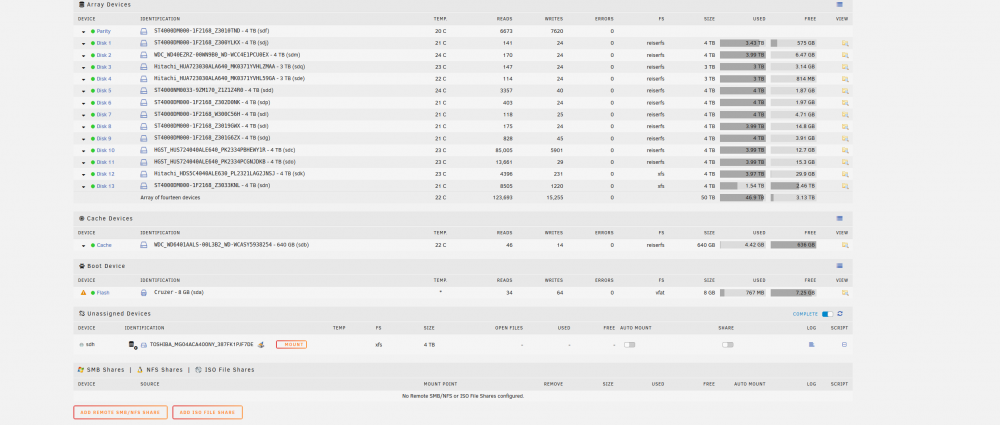The width and height of the screenshot is (1000, 425).
Task: Toggle the COMPLETE switch in Unassigned Devices
Action: pyautogui.click(x=827, y=314)
